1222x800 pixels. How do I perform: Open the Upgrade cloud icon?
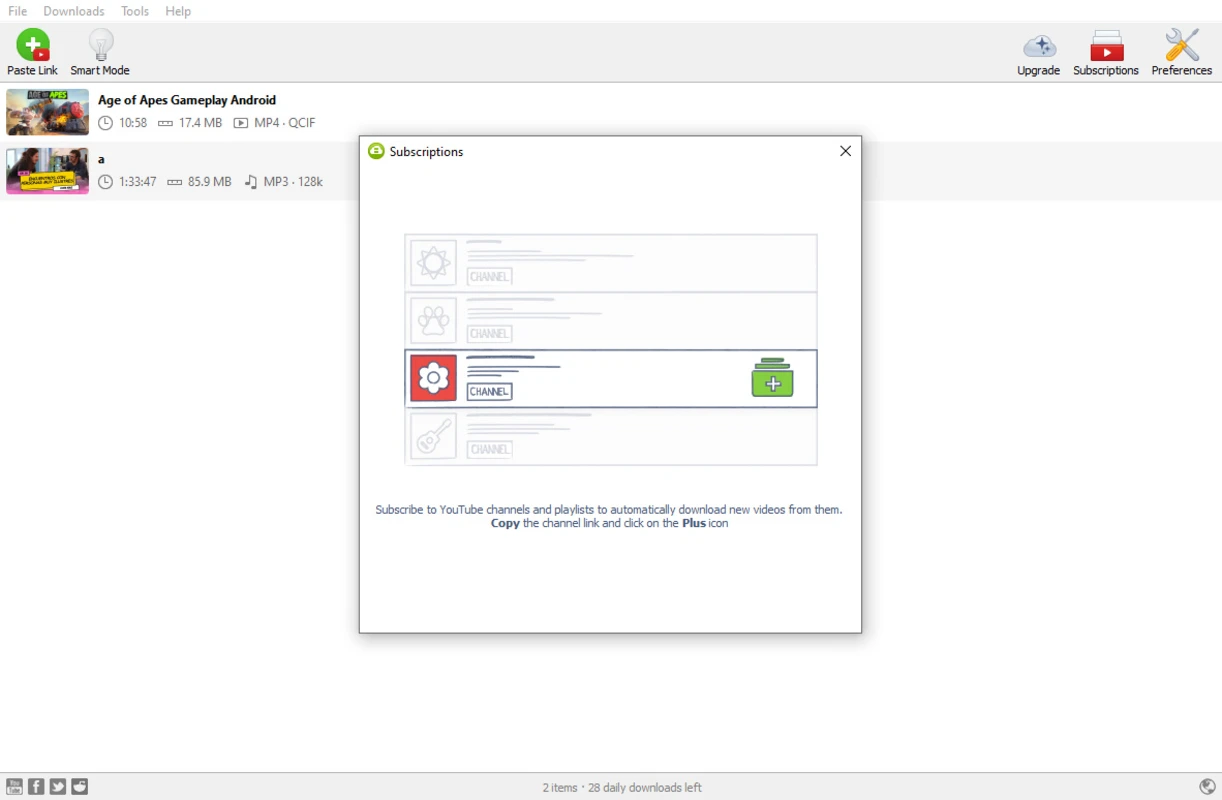[1038, 52]
